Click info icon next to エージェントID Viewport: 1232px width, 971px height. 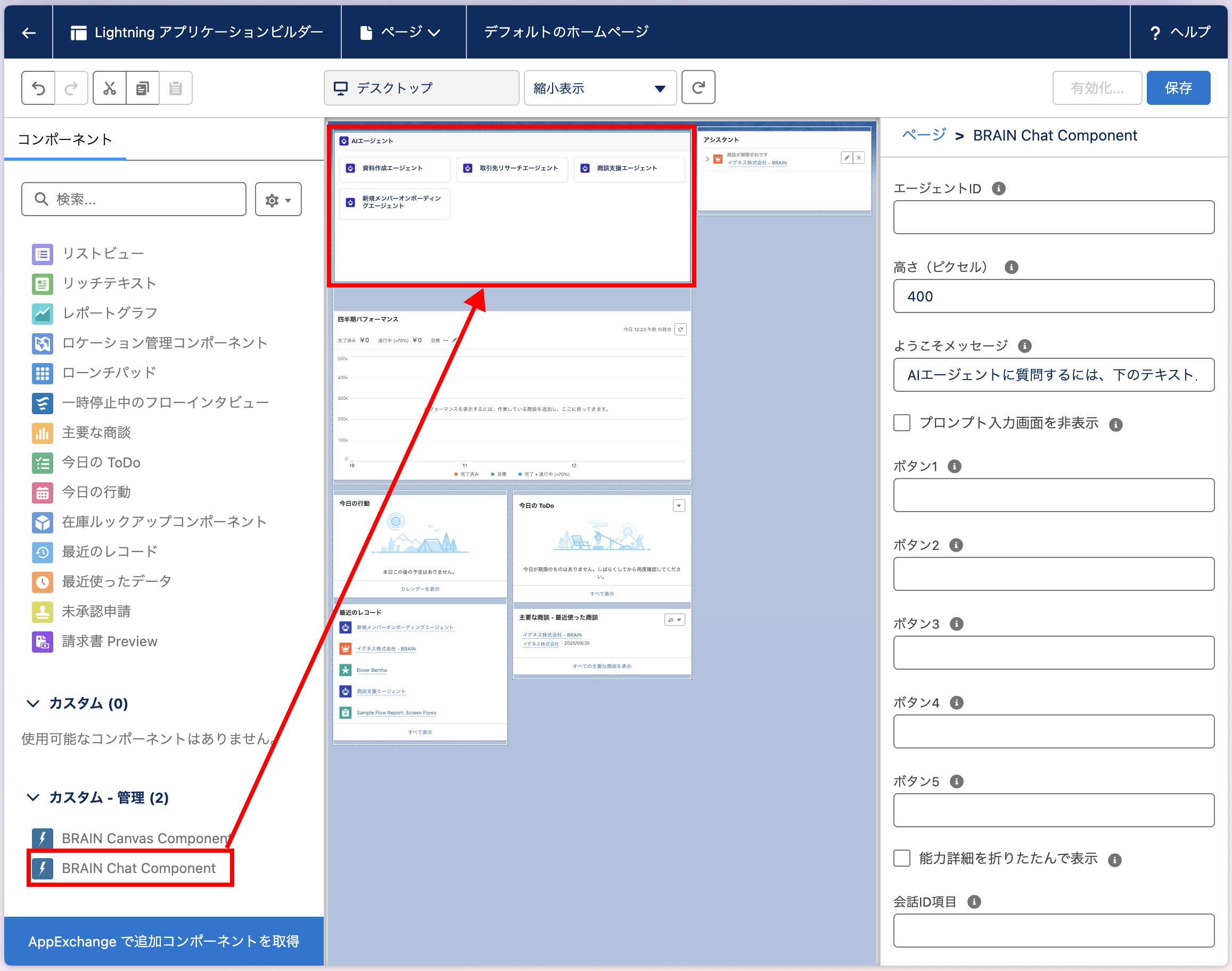[x=998, y=188]
